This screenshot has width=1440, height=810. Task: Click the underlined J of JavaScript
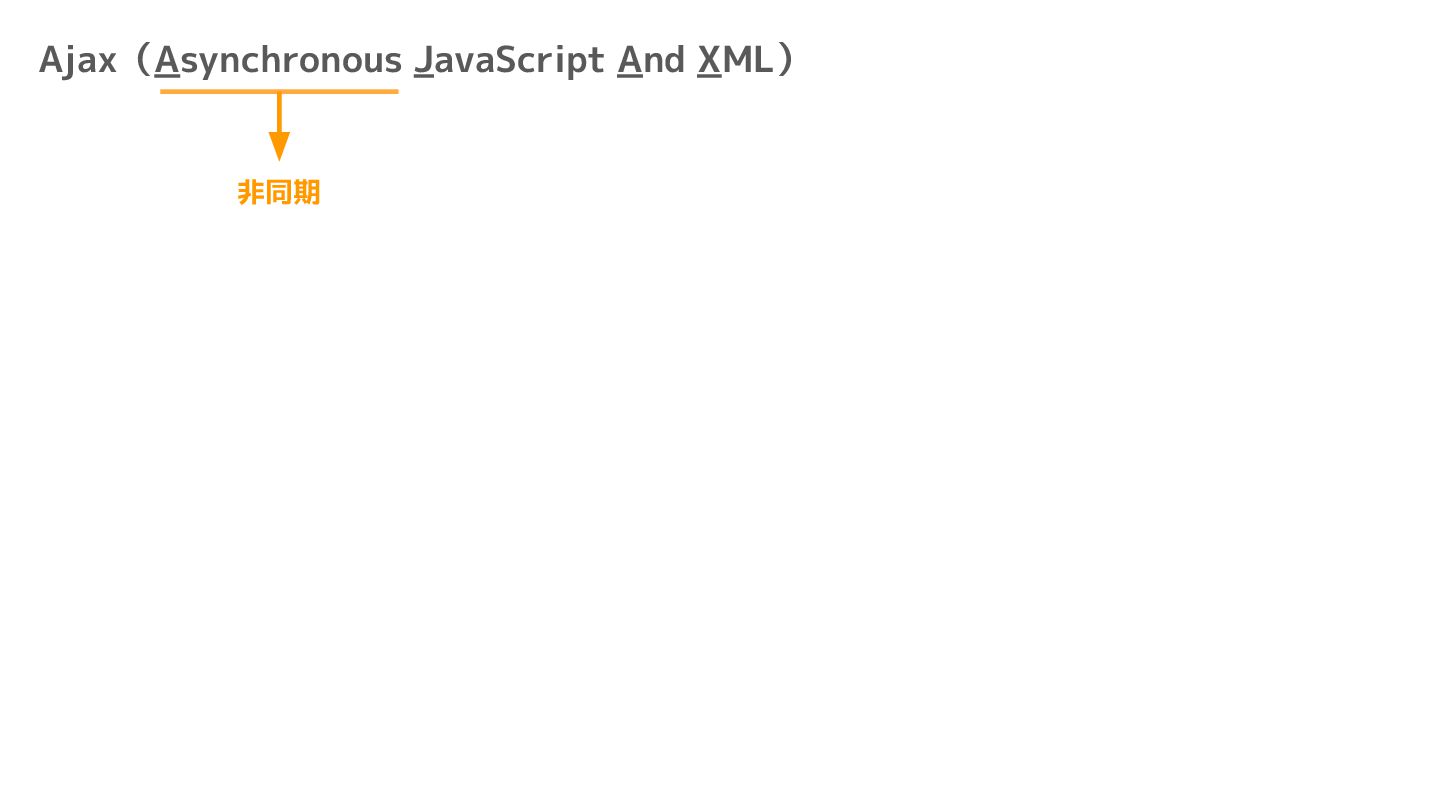[x=424, y=61]
